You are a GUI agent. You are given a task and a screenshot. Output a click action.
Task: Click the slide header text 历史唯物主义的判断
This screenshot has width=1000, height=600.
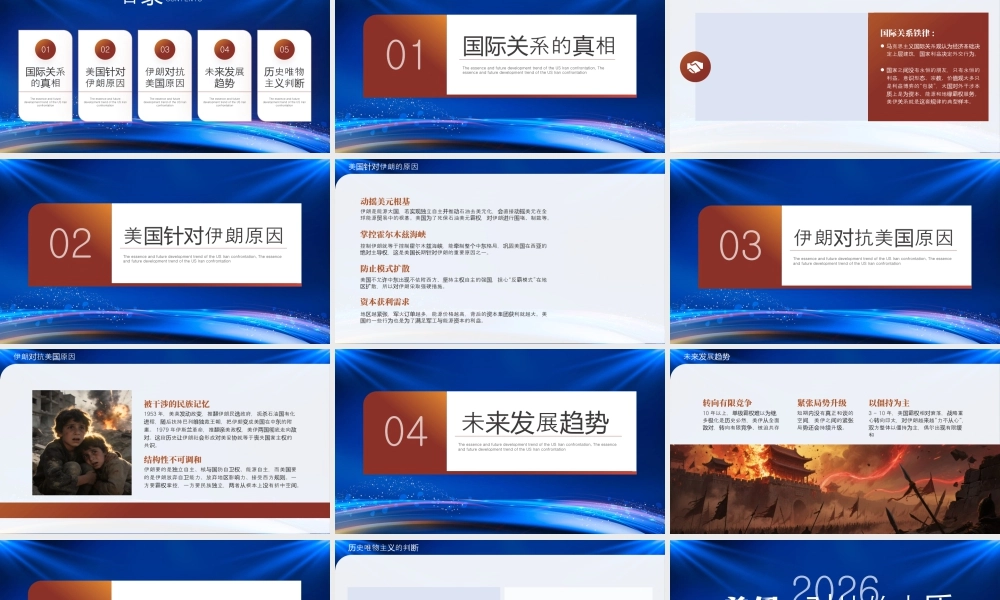[383, 548]
